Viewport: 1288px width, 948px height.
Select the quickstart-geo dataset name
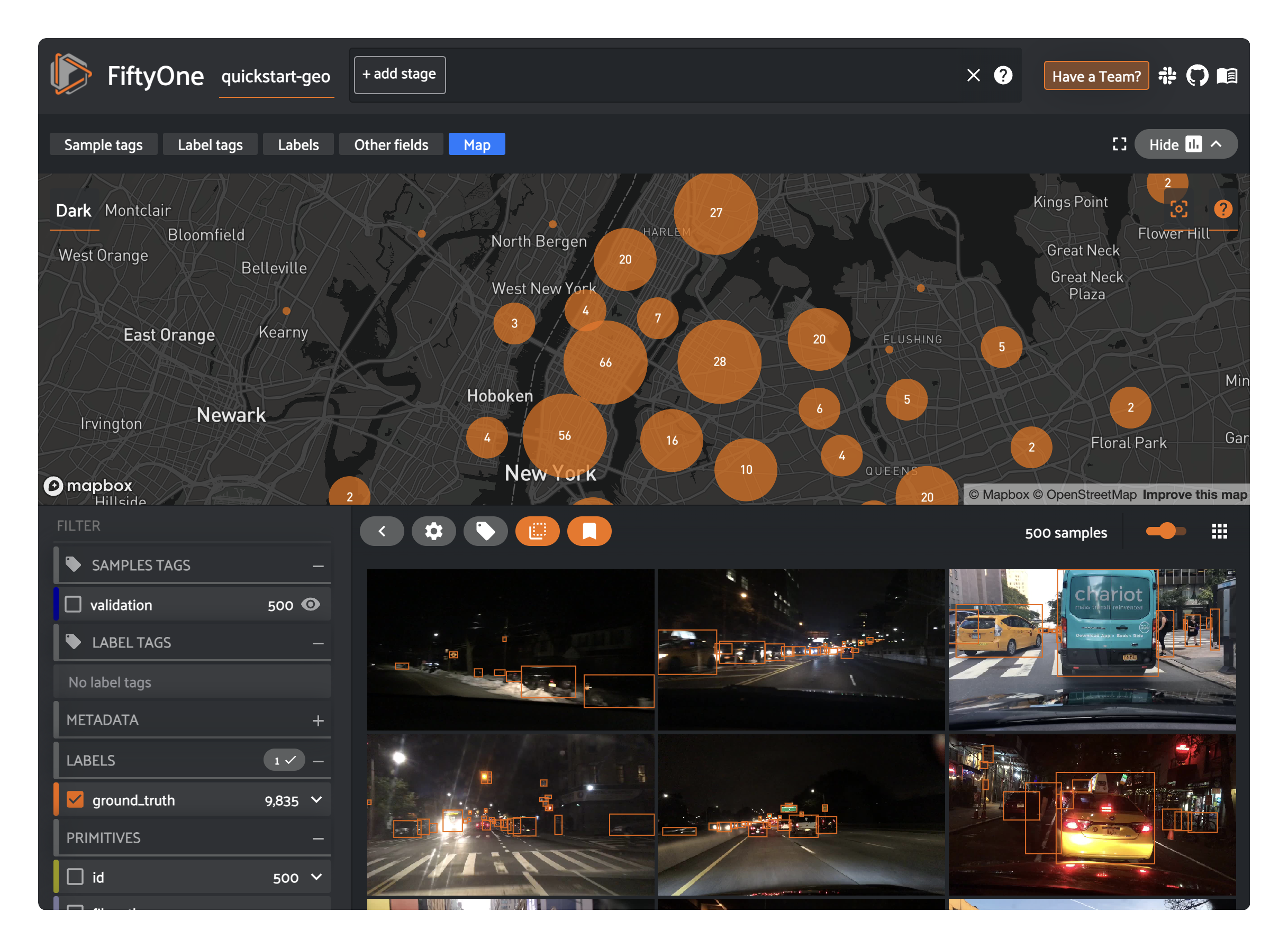[276, 76]
